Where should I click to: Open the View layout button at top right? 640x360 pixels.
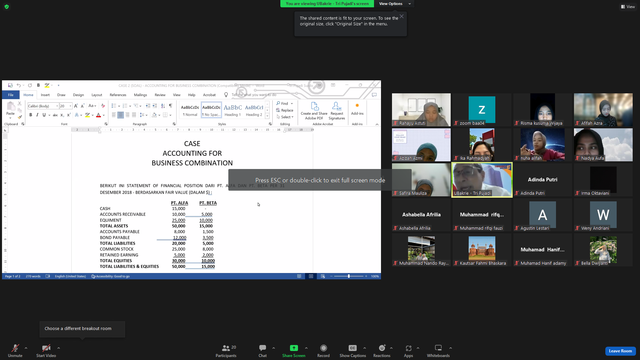(x=628, y=7)
